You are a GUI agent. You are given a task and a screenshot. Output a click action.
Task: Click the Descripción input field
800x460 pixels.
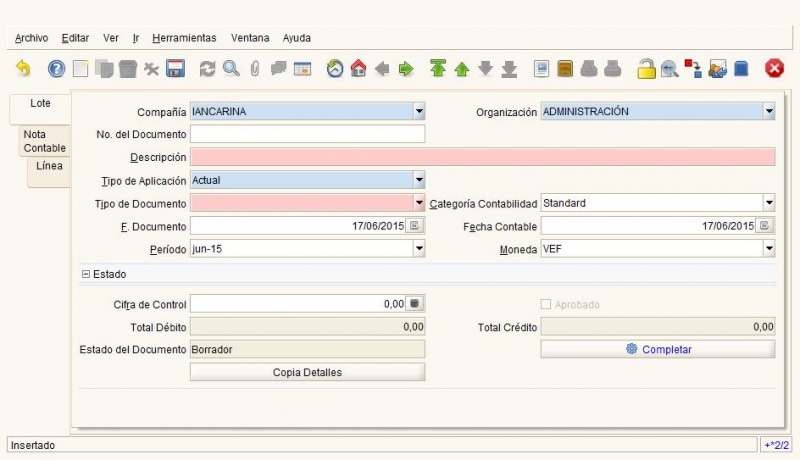click(482, 157)
